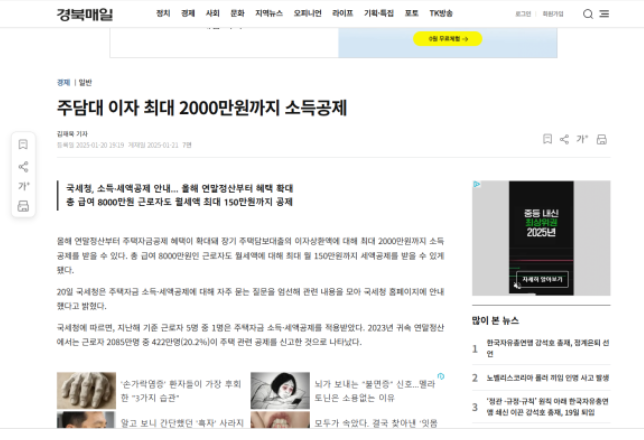
Task: Open 사회 menu
Action: click(213, 14)
